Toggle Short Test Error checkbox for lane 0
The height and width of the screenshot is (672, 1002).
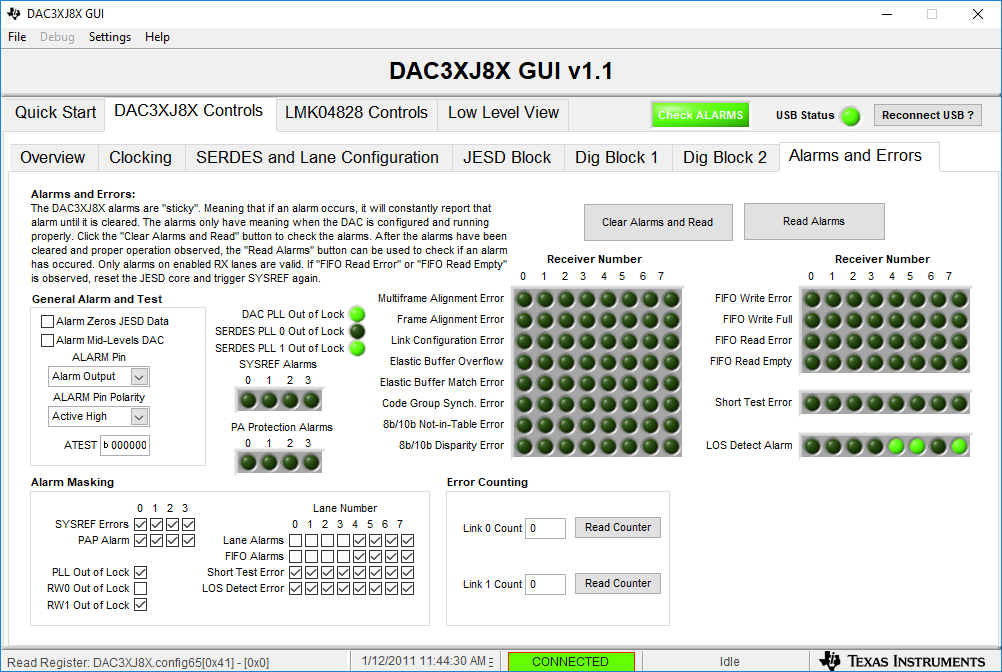[x=295, y=572]
